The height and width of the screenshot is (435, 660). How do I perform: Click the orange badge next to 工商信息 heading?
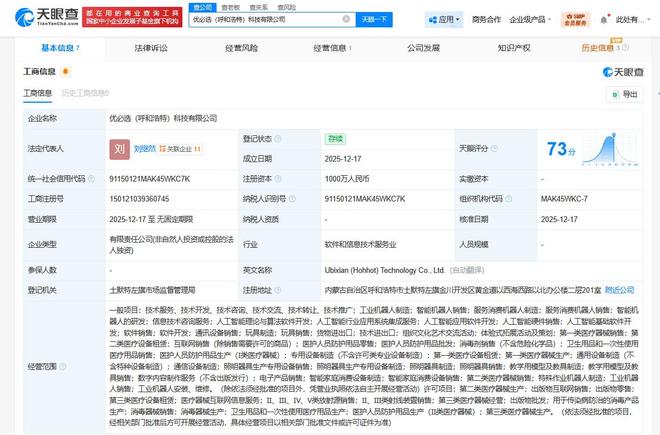[65, 72]
